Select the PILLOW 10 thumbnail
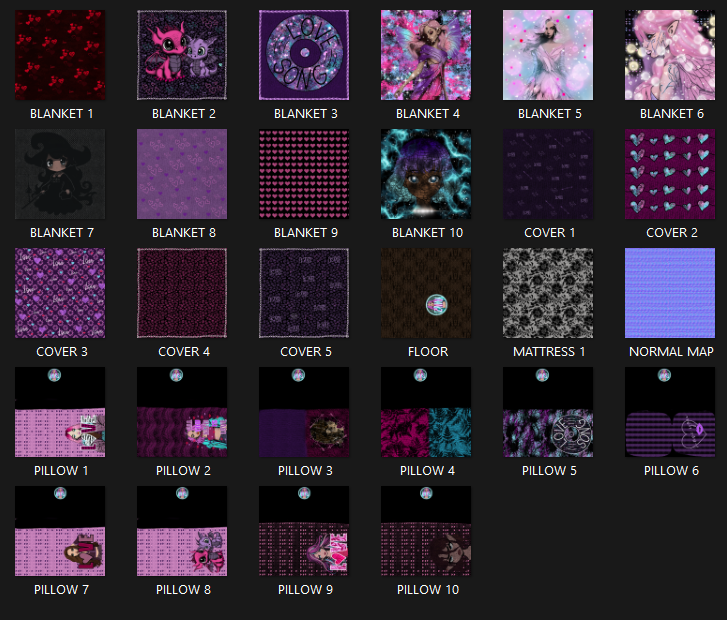Image resolution: width=727 pixels, height=620 pixels. 427,531
